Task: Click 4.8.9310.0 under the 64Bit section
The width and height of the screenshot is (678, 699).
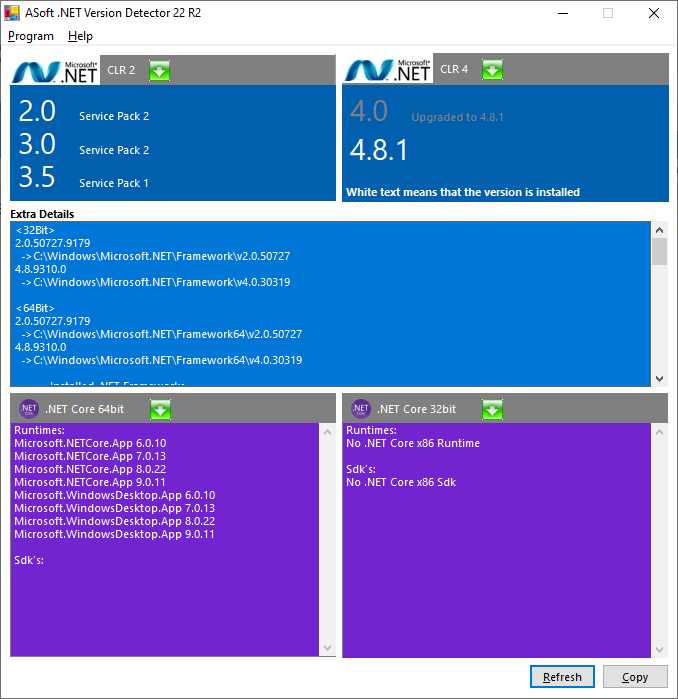Action: pyautogui.click(x=41, y=347)
